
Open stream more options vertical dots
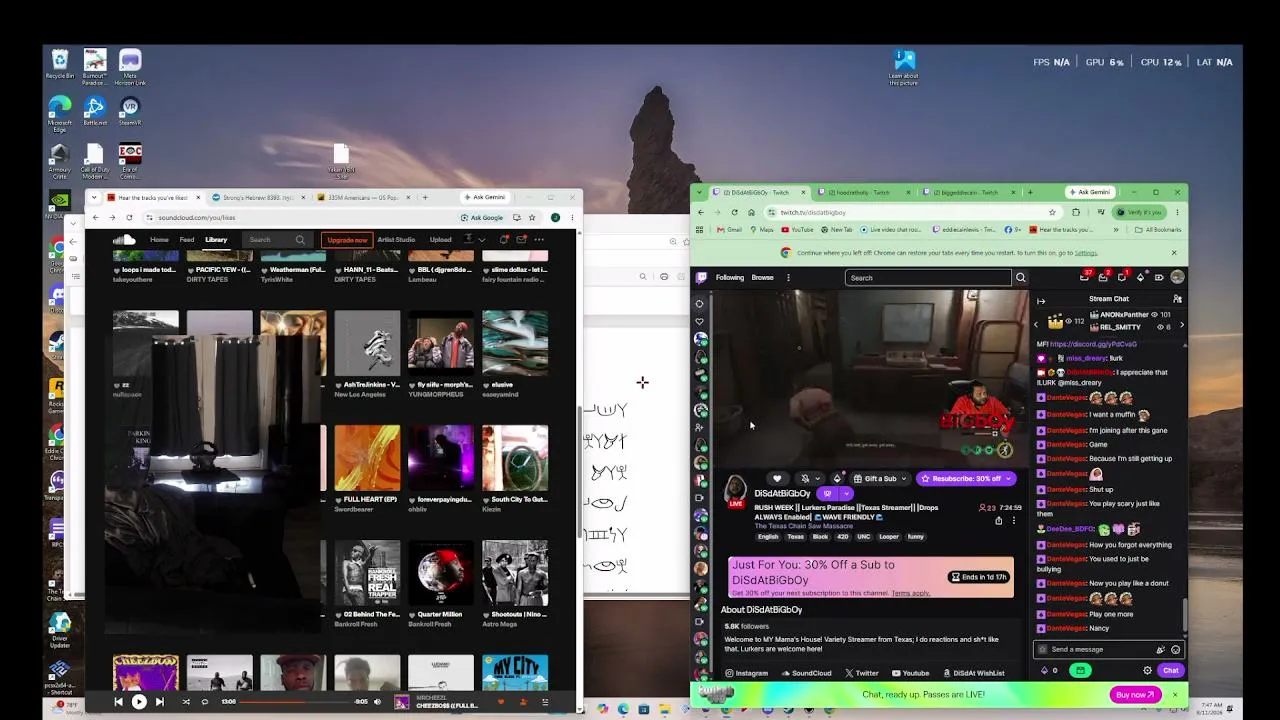click(x=1013, y=521)
